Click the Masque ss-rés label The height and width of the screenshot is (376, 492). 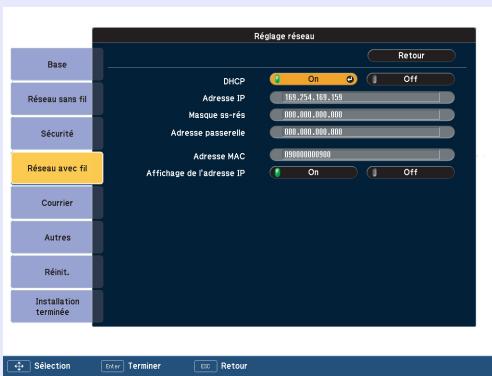click(217, 115)
